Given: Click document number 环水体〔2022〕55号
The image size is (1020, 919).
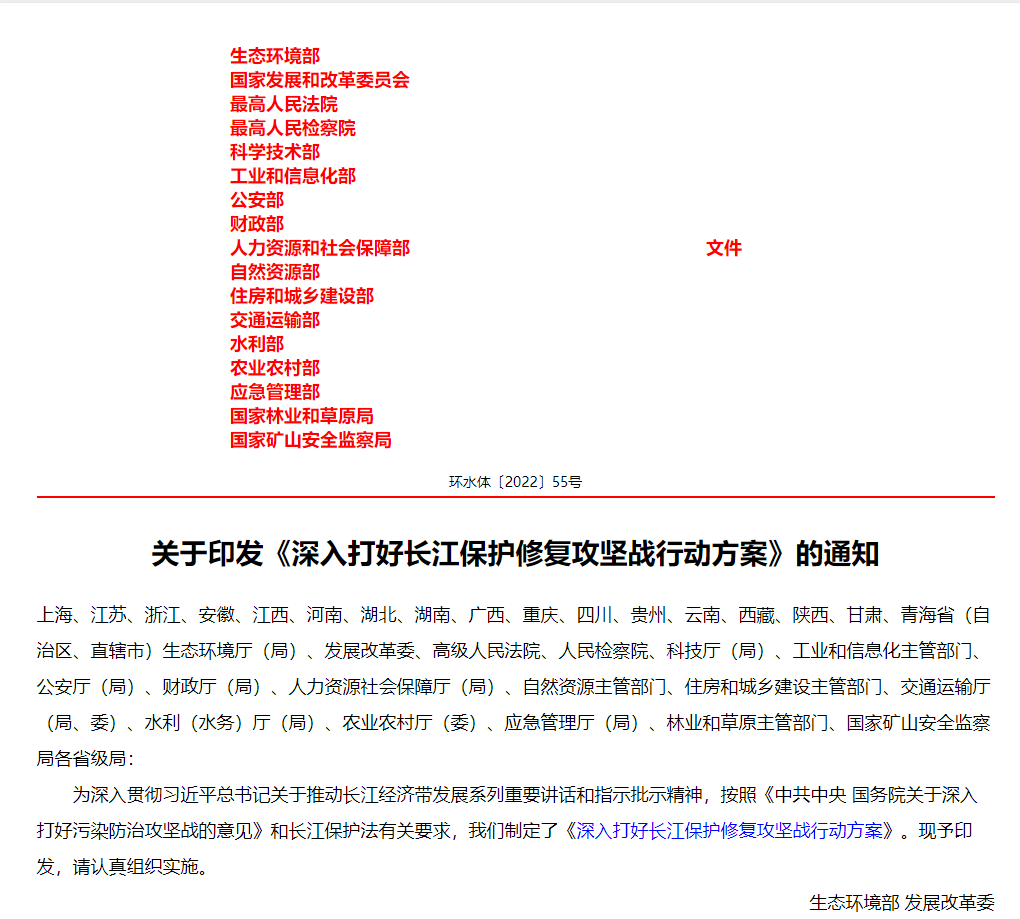Looking at the screenshot, I should [515, 482].
